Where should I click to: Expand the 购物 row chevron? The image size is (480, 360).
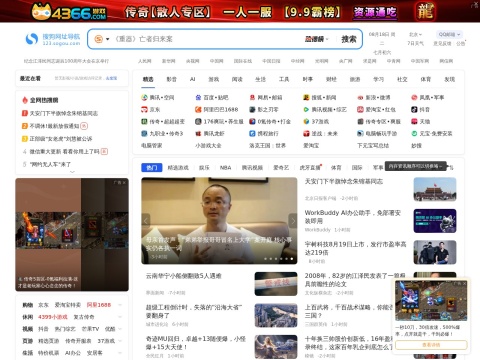click(120, 305)
